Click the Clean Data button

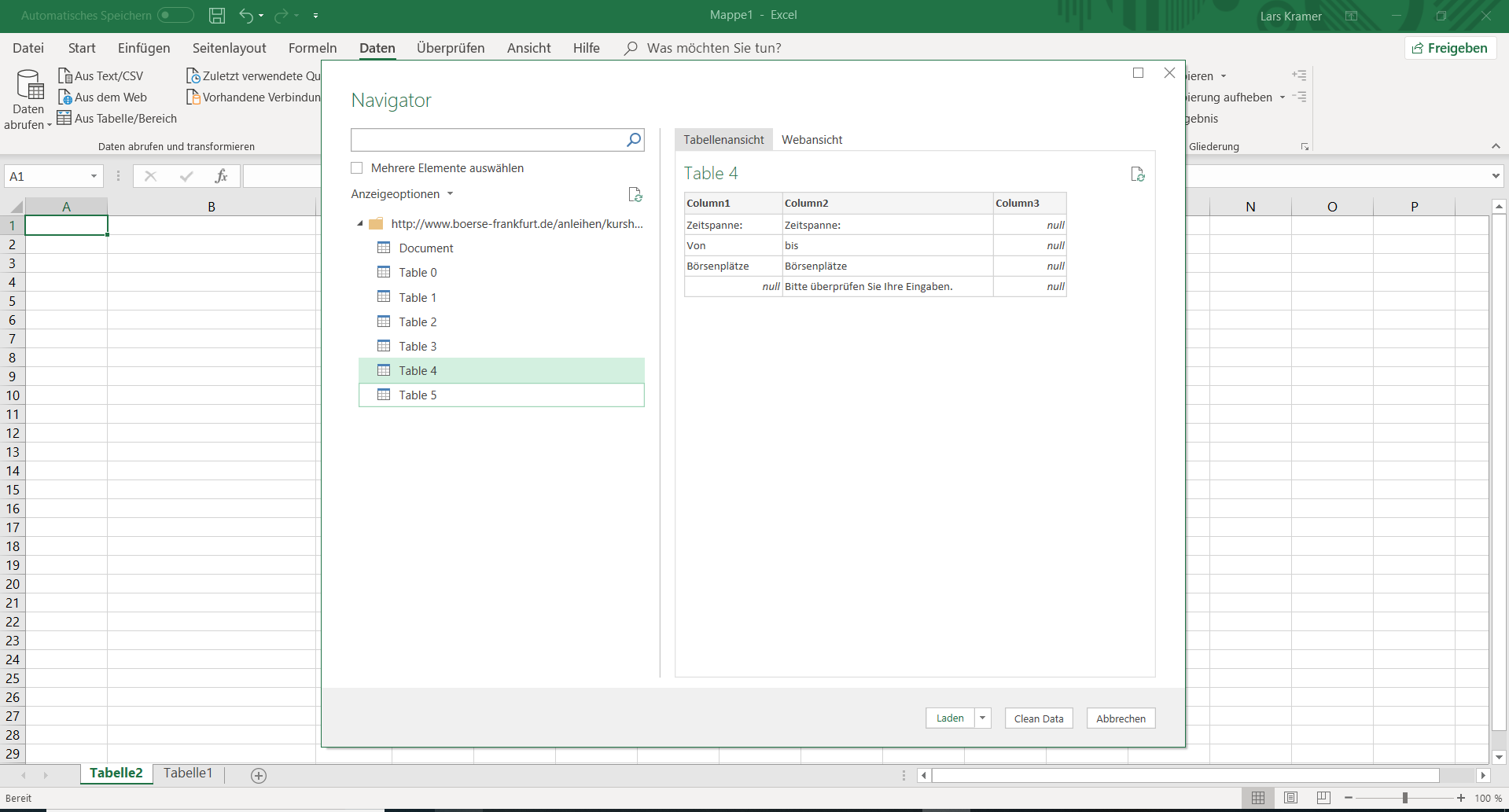pyautogui.click(x=1038, y=718)
